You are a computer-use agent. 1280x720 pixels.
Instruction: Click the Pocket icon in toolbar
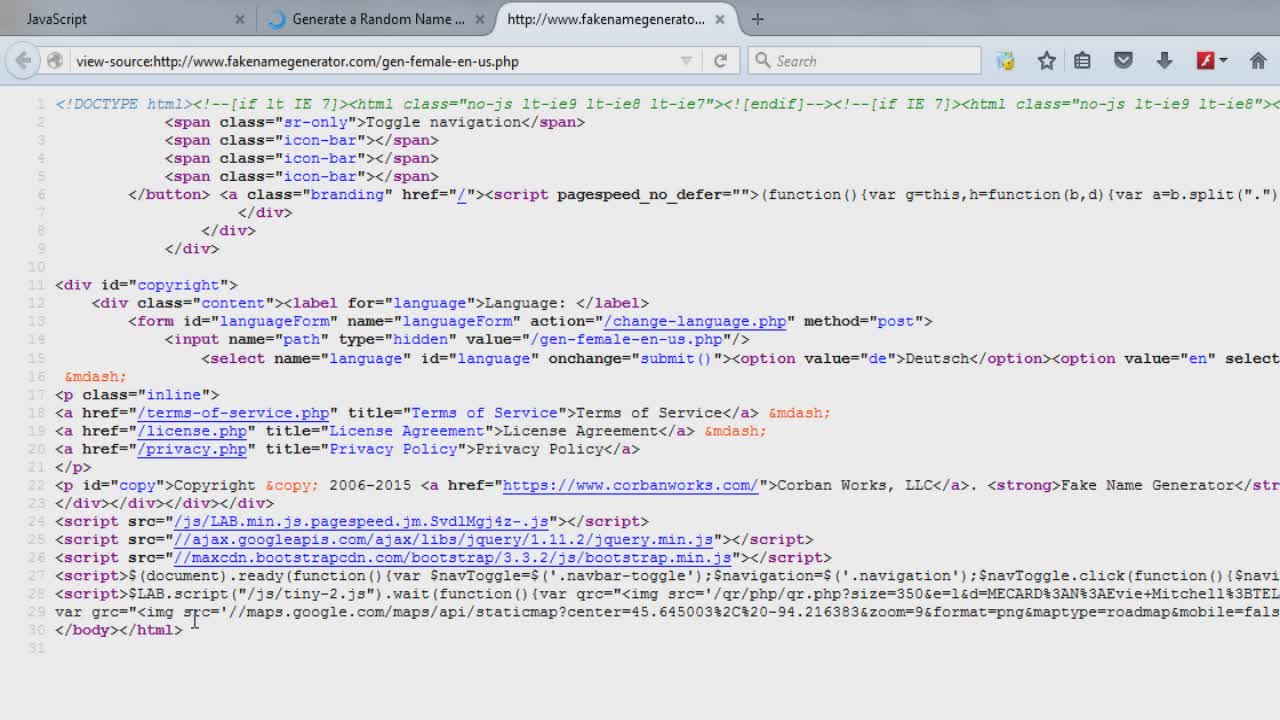click(x=1124, y=61)
